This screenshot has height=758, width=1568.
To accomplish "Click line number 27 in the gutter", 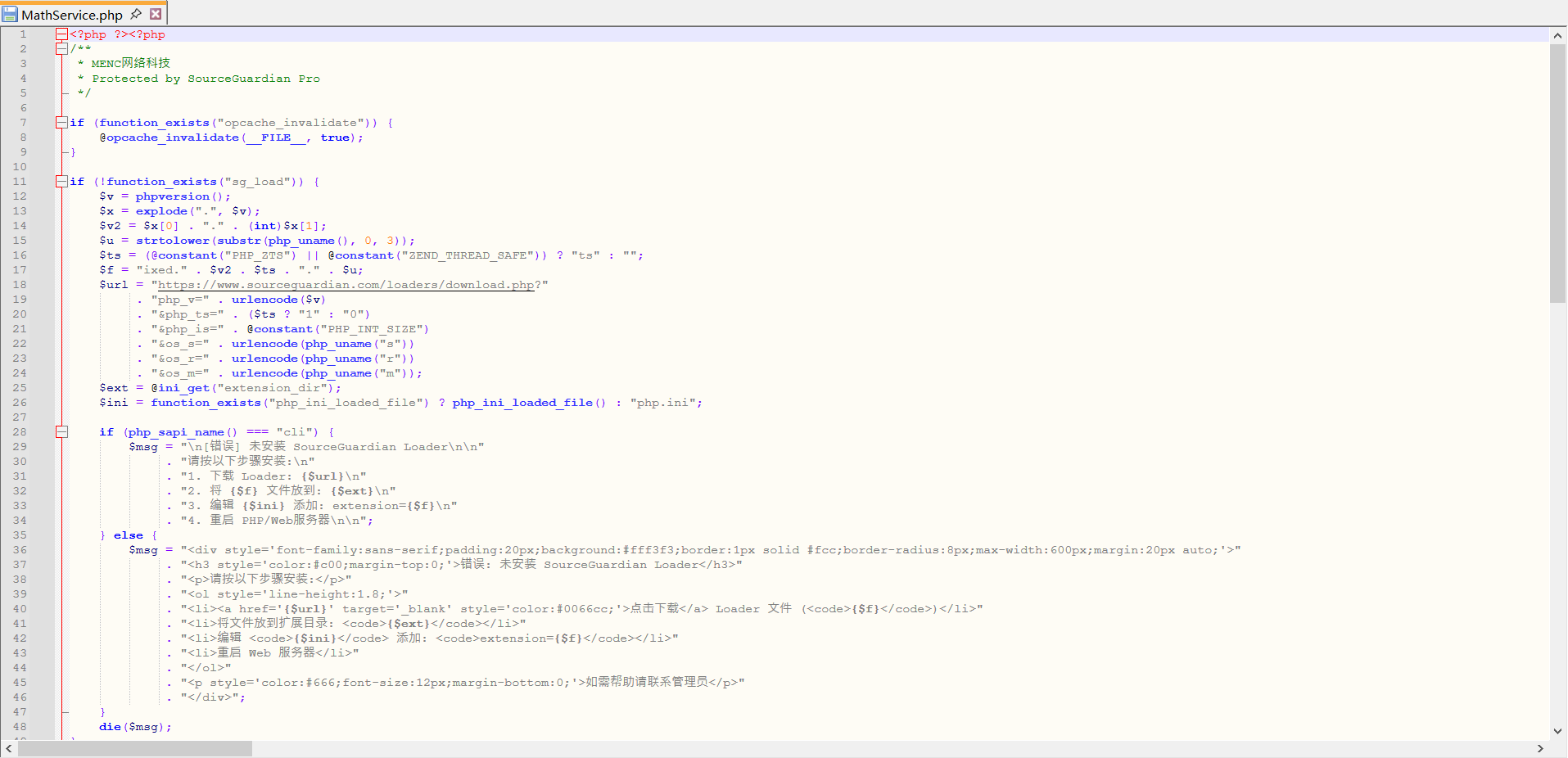I will tap(20, 417).
